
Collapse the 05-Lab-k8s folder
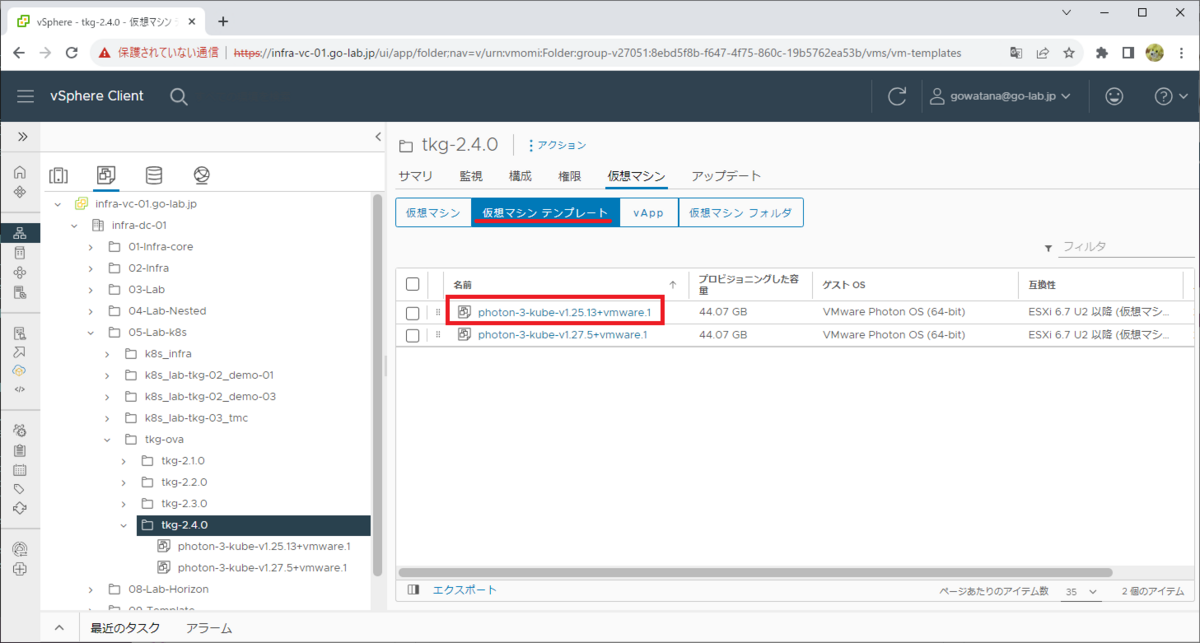(90, 332)
